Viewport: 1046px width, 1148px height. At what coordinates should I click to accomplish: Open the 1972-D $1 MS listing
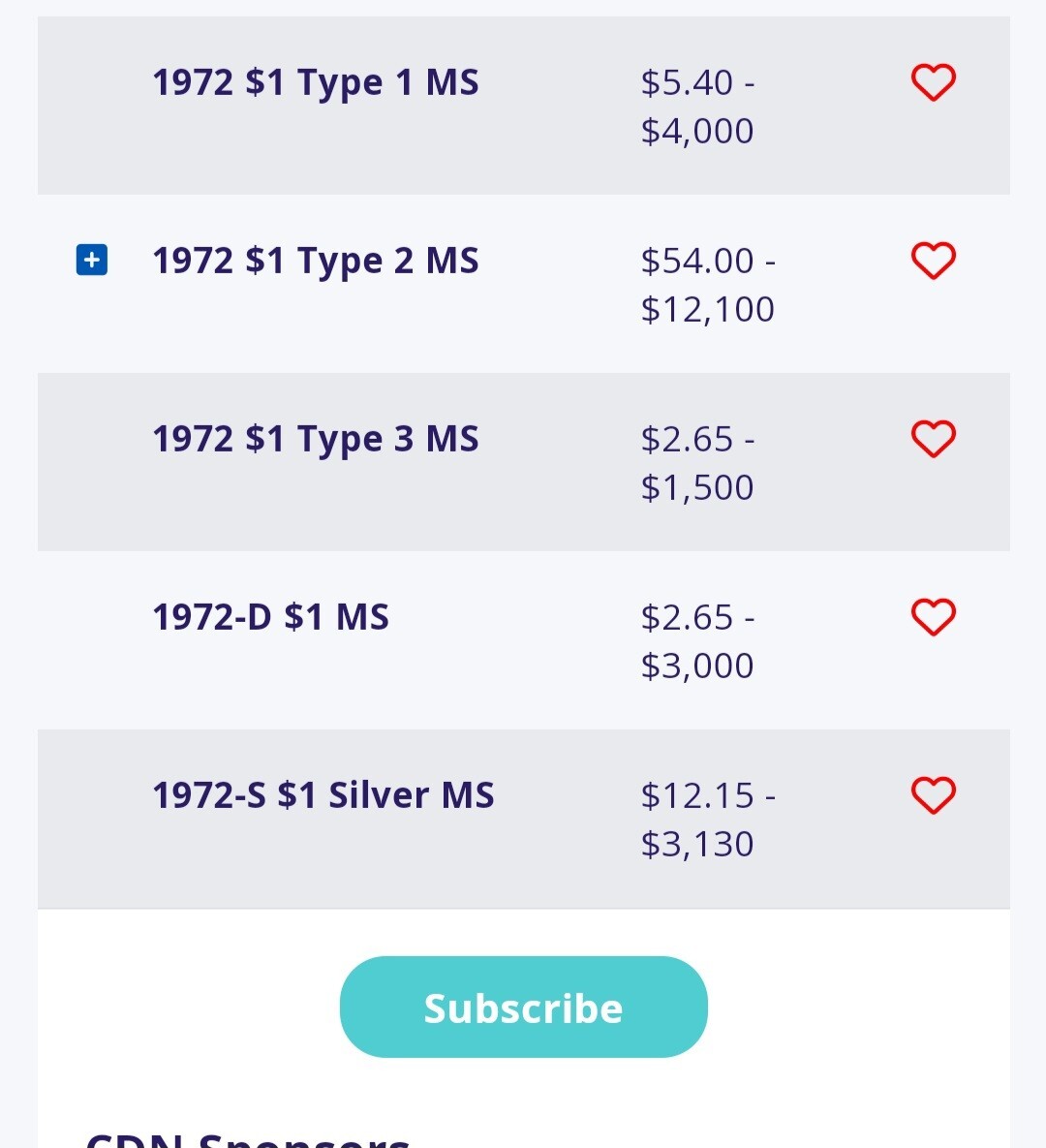pyautogui.click(x=271, y=616)
